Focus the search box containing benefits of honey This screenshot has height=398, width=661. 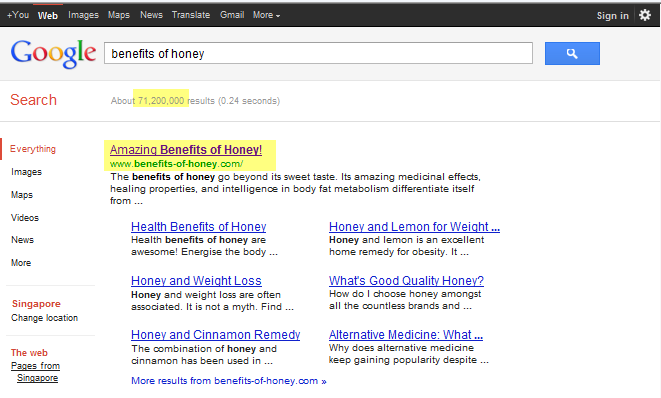click(x=318, y=53)
